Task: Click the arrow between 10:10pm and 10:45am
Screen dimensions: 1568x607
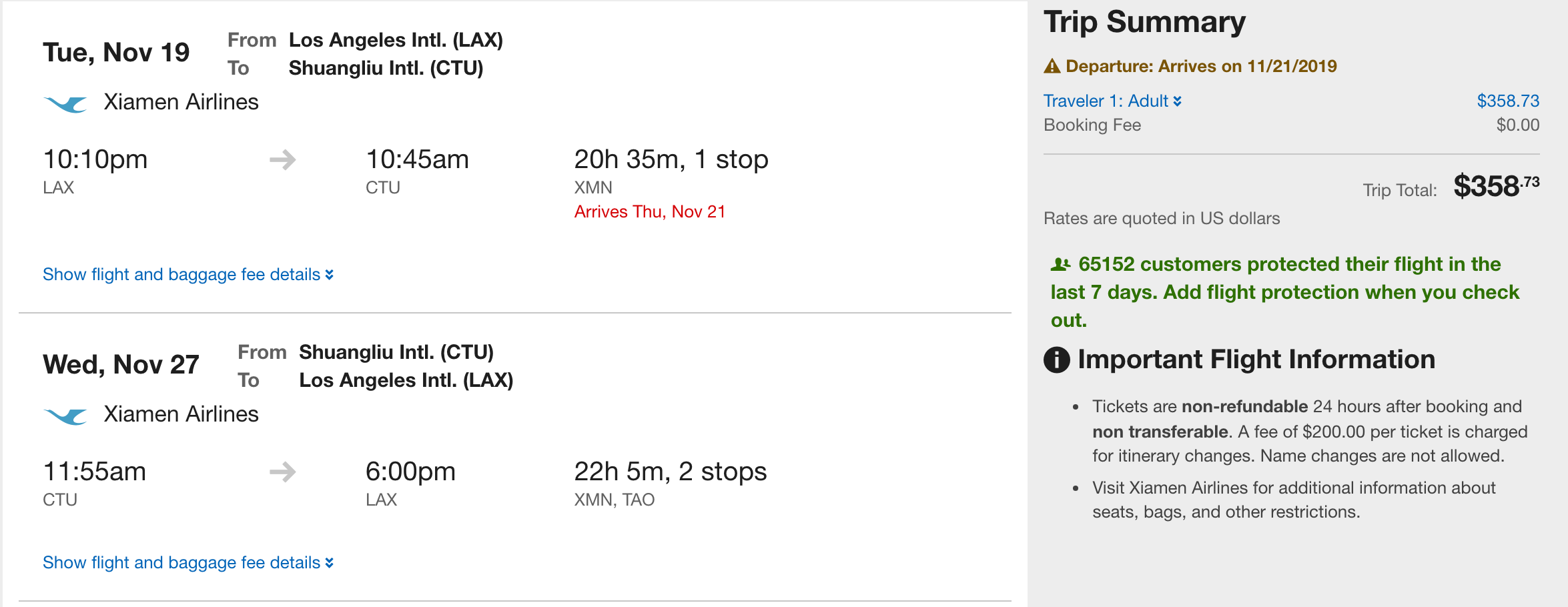Action: (x=282, y=160)
